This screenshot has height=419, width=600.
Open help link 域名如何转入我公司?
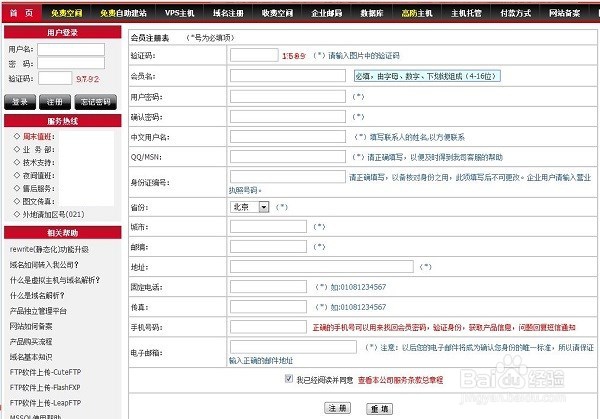[x=44, y=265]
